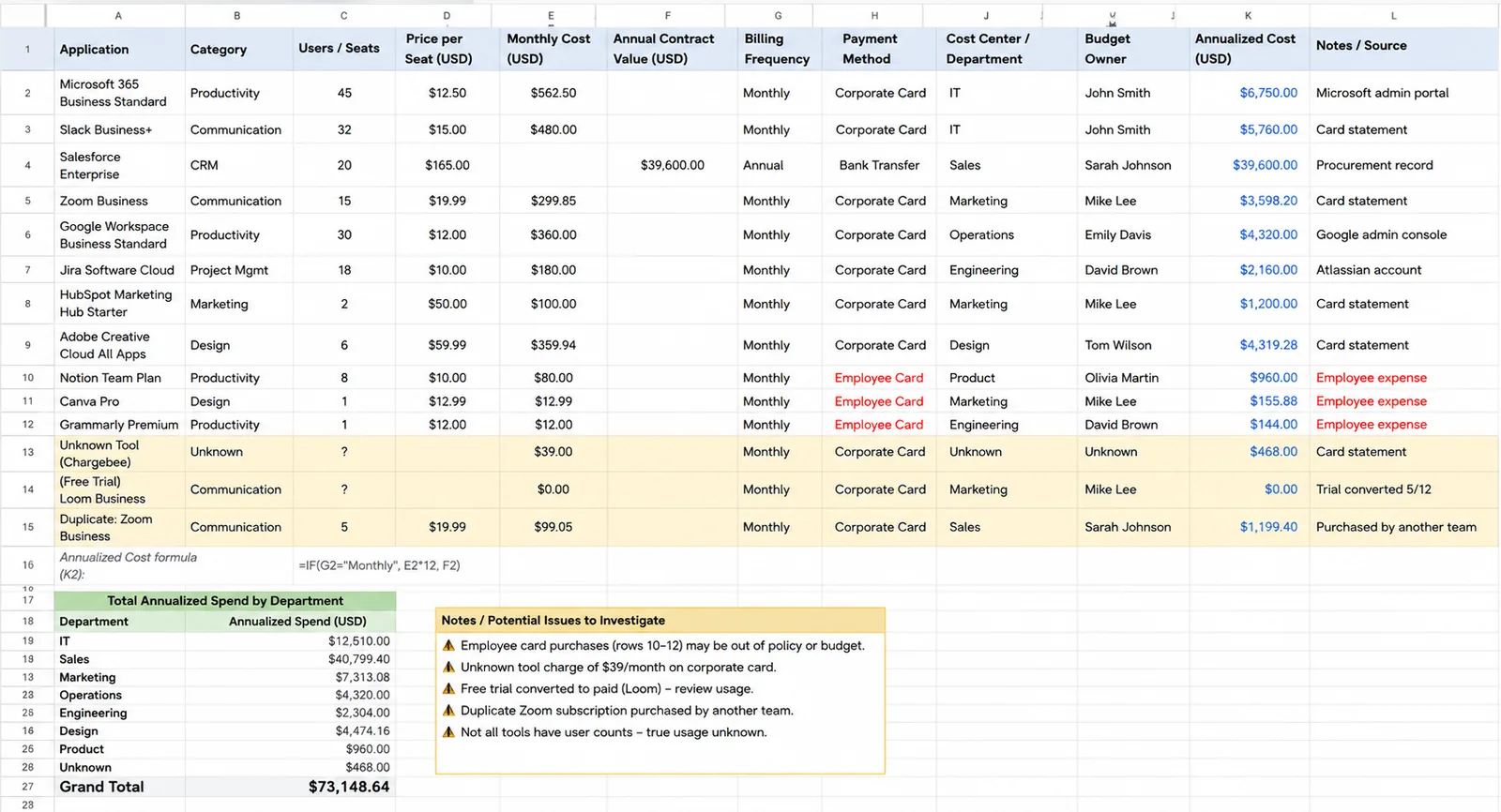This screenshot has height=812, width=1501.
Task: Click the Price per Seat (USD) header
Action: 447,49
